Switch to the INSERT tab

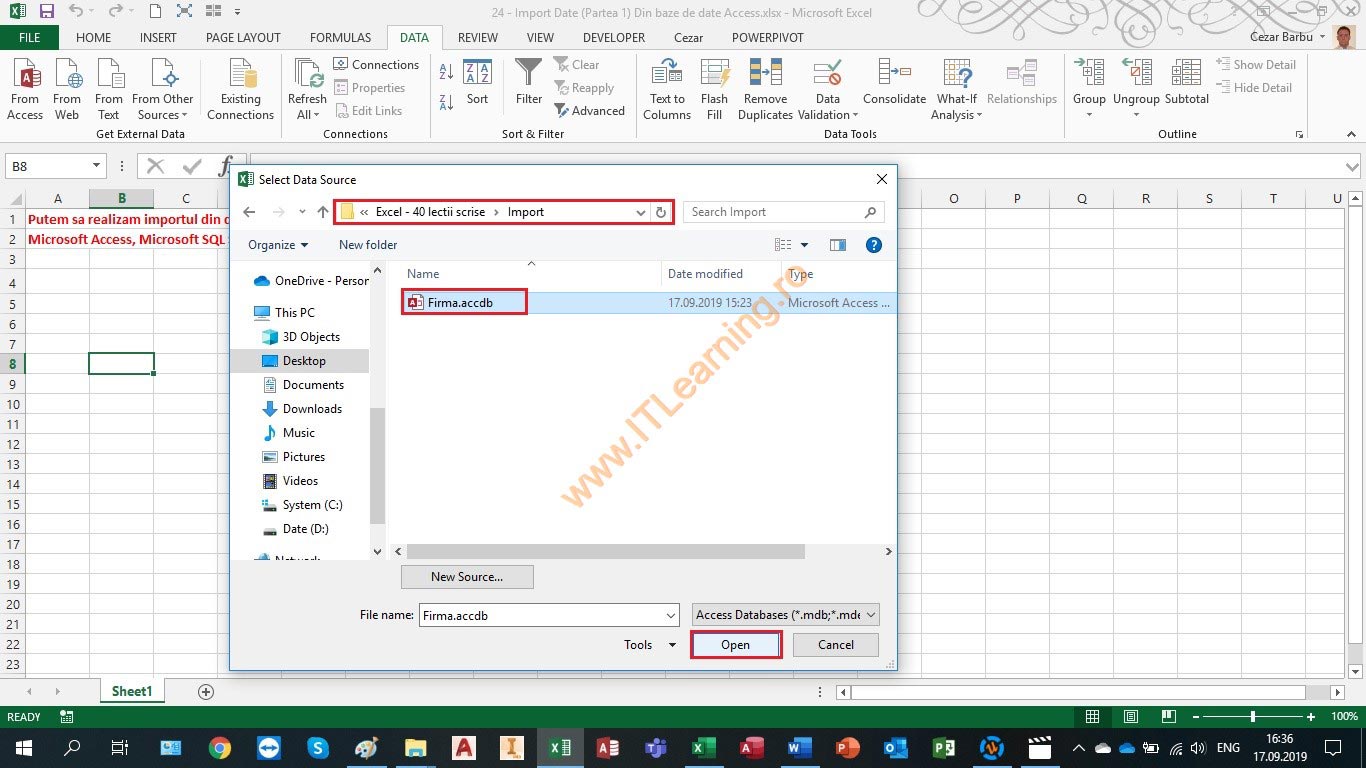pos(158,38)
